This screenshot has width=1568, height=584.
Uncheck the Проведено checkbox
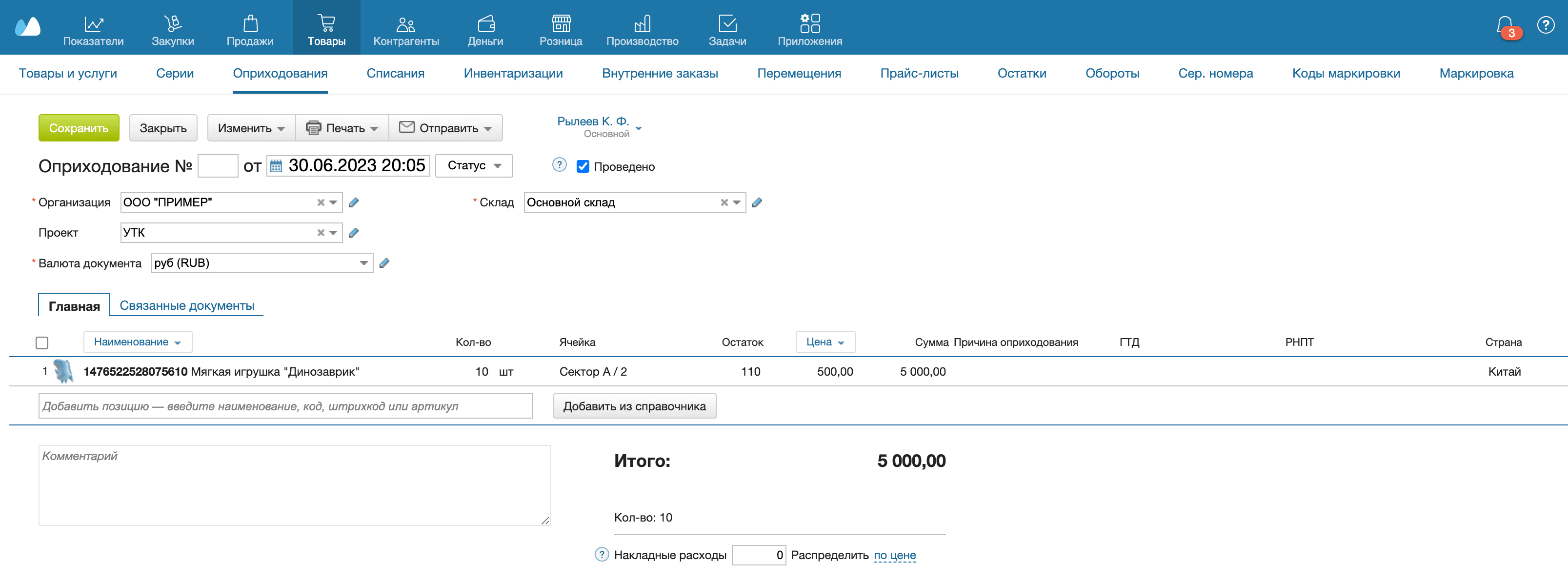click(x=583, y=166)
